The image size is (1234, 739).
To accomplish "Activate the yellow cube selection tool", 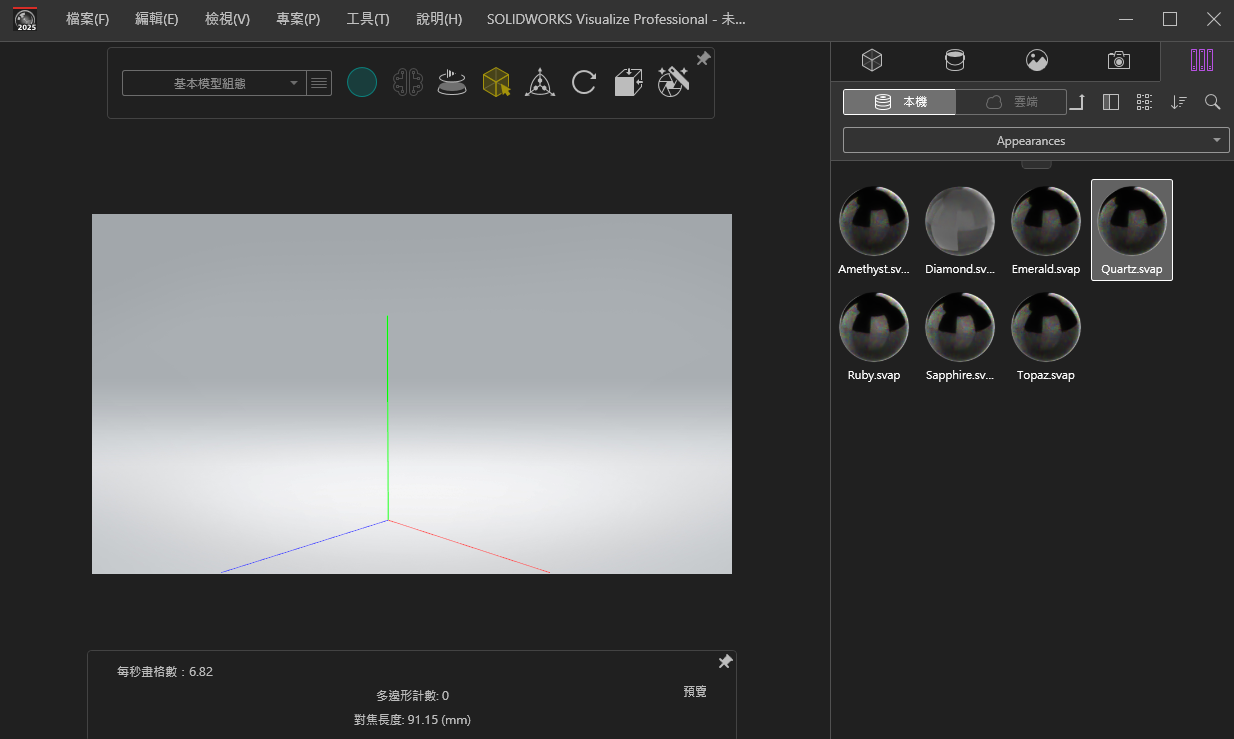I will [496, 83].
